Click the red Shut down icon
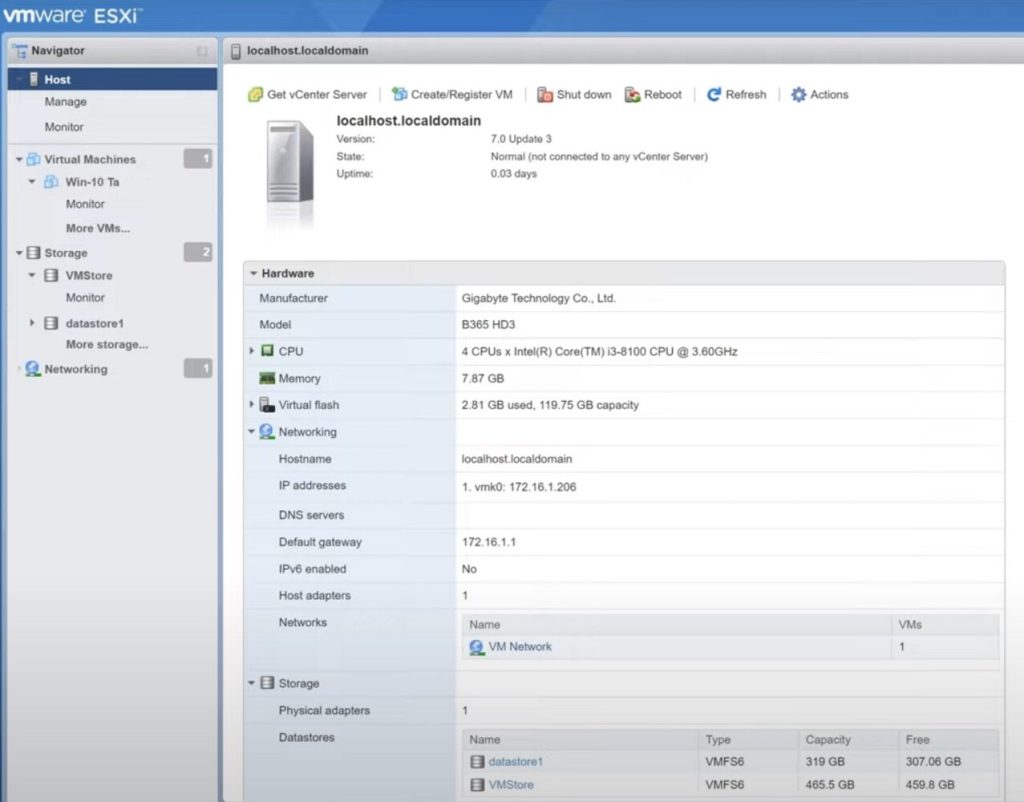This screenshot has height=802, width=1024. (x=545, y=95)
